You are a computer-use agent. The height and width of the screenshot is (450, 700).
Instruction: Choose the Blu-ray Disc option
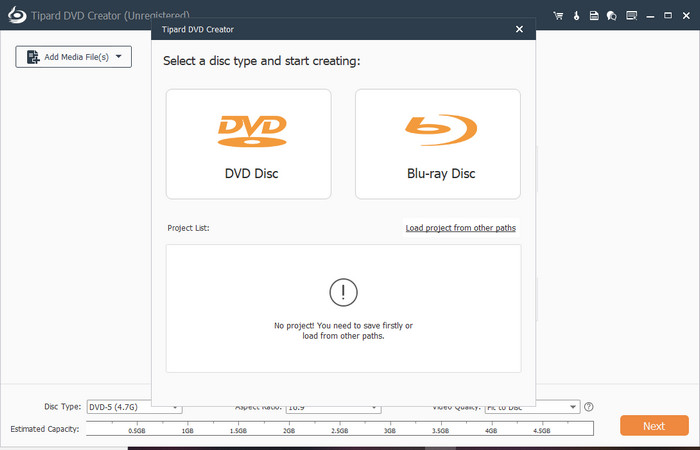pos(438,144)
